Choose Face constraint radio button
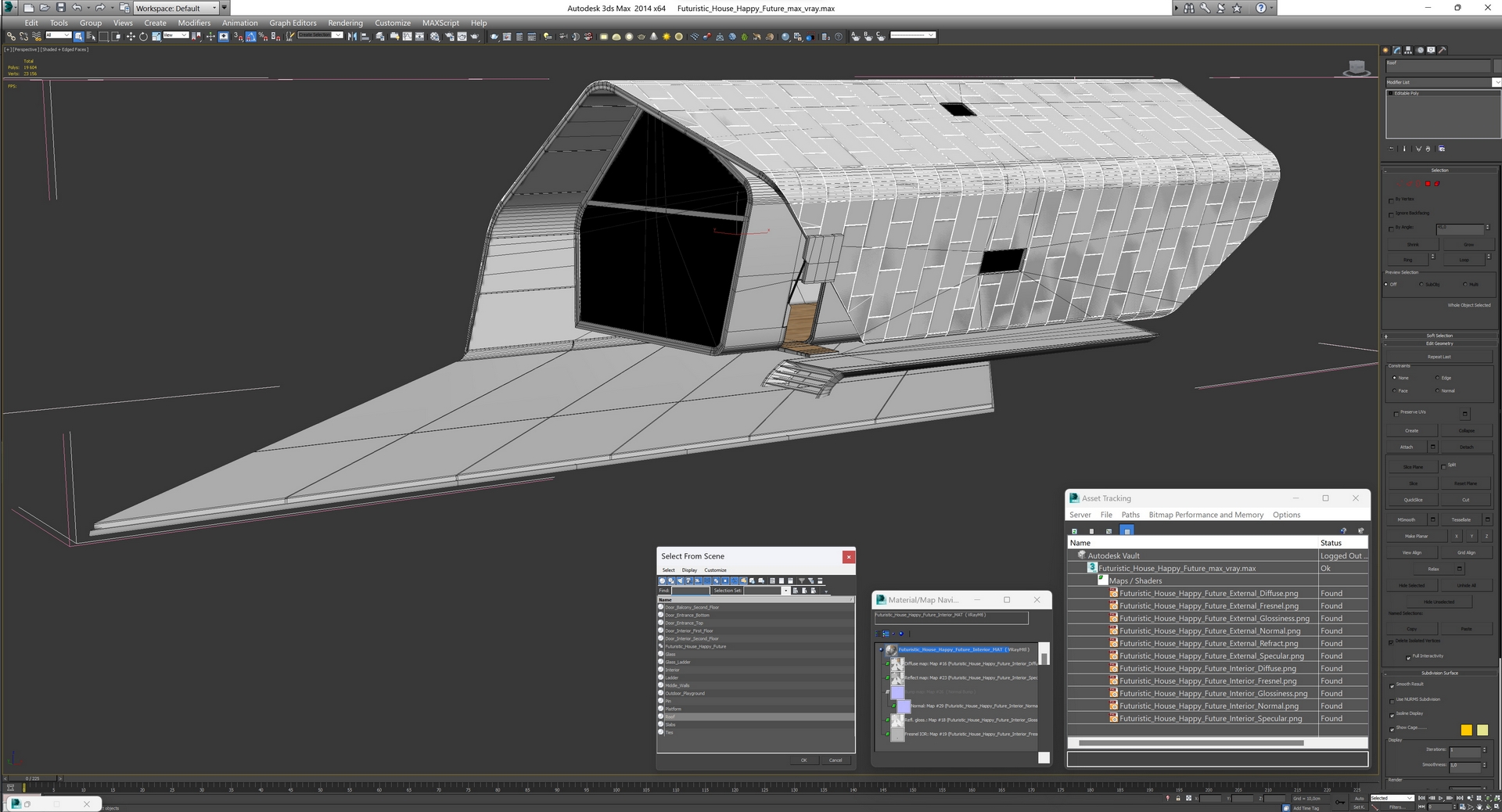The width and height of the screenshot is (1502, 812). [1395, 391]
